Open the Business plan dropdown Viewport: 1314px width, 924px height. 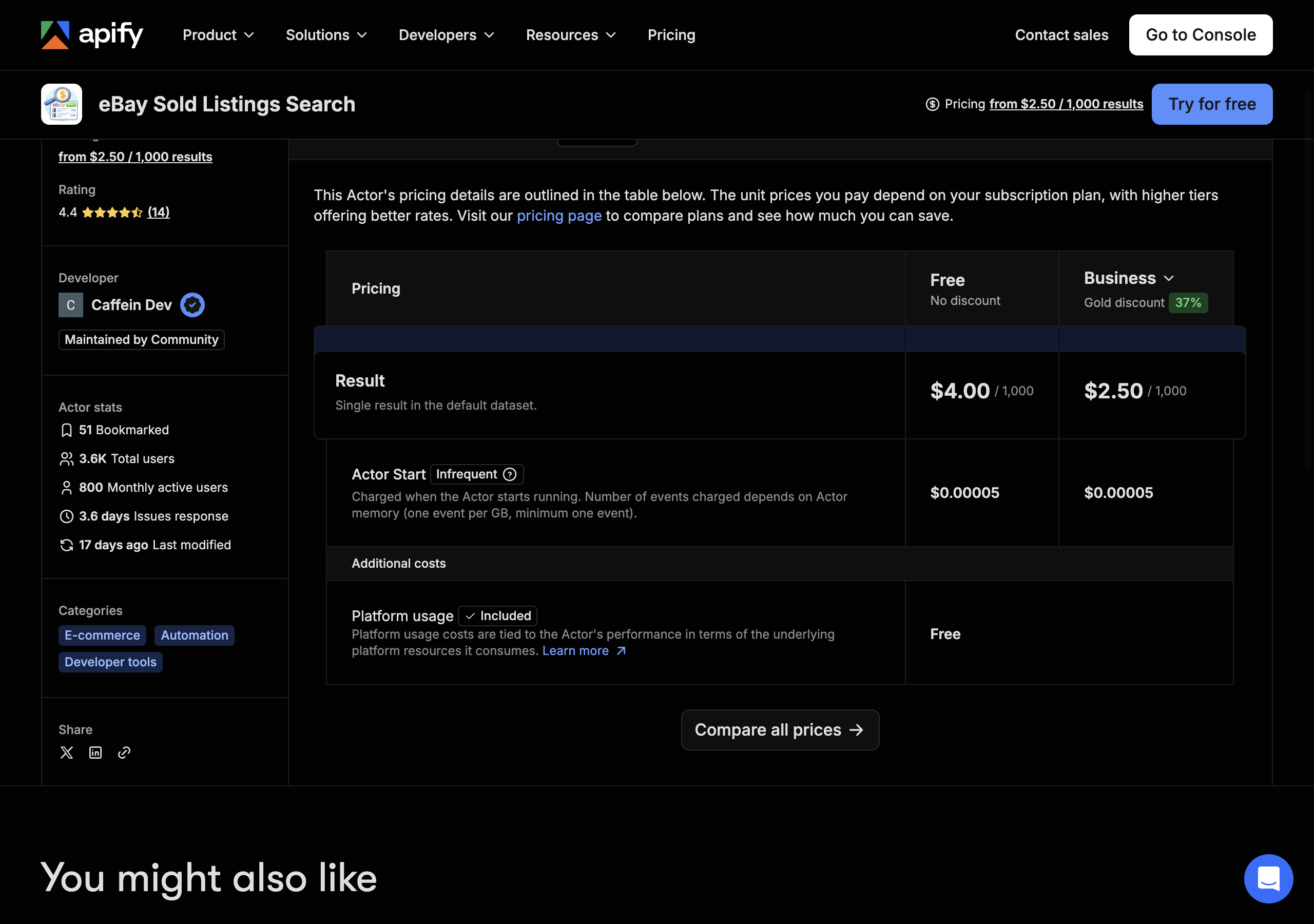coord(1129,278)
